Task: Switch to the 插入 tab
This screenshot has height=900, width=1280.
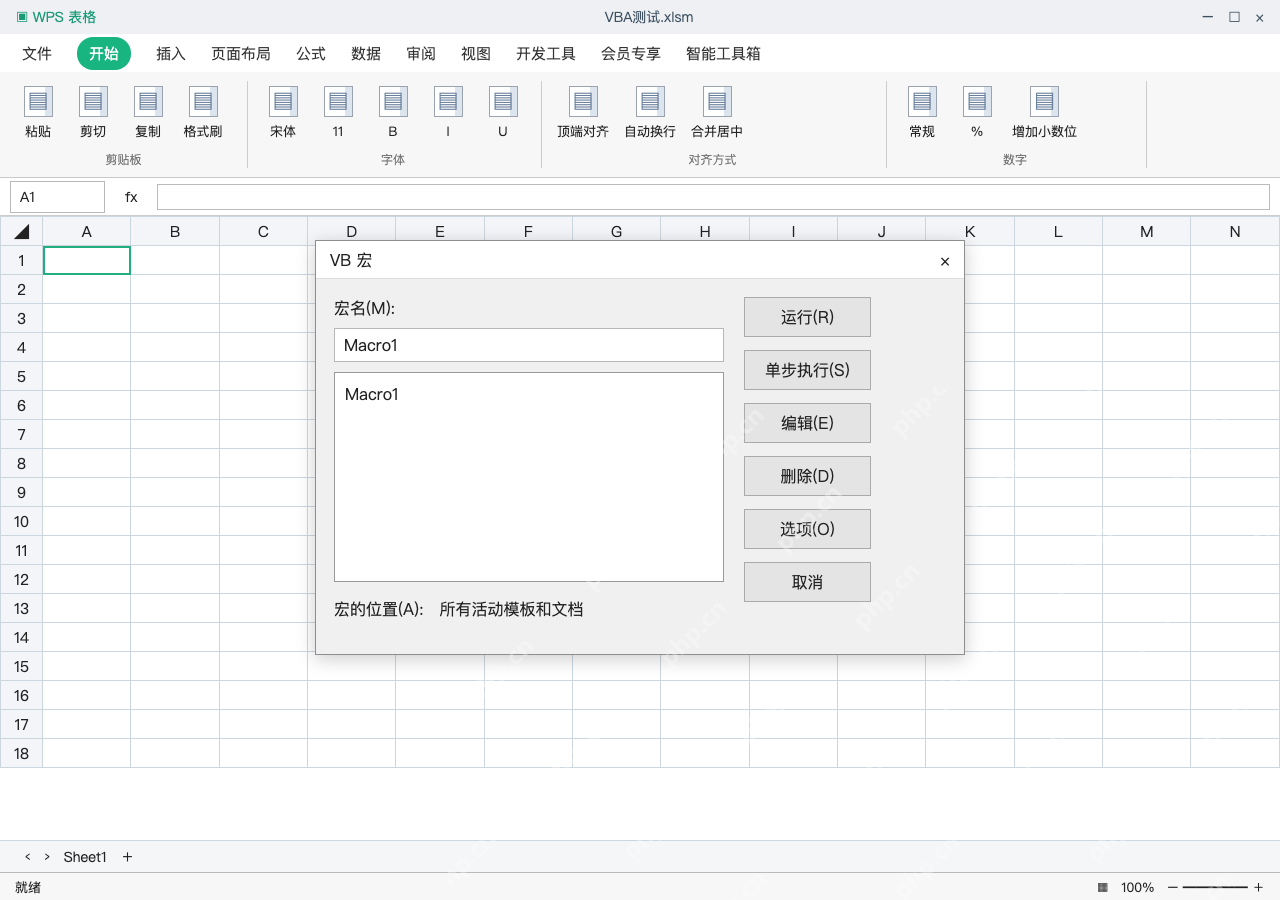Action: coord(171,54)
